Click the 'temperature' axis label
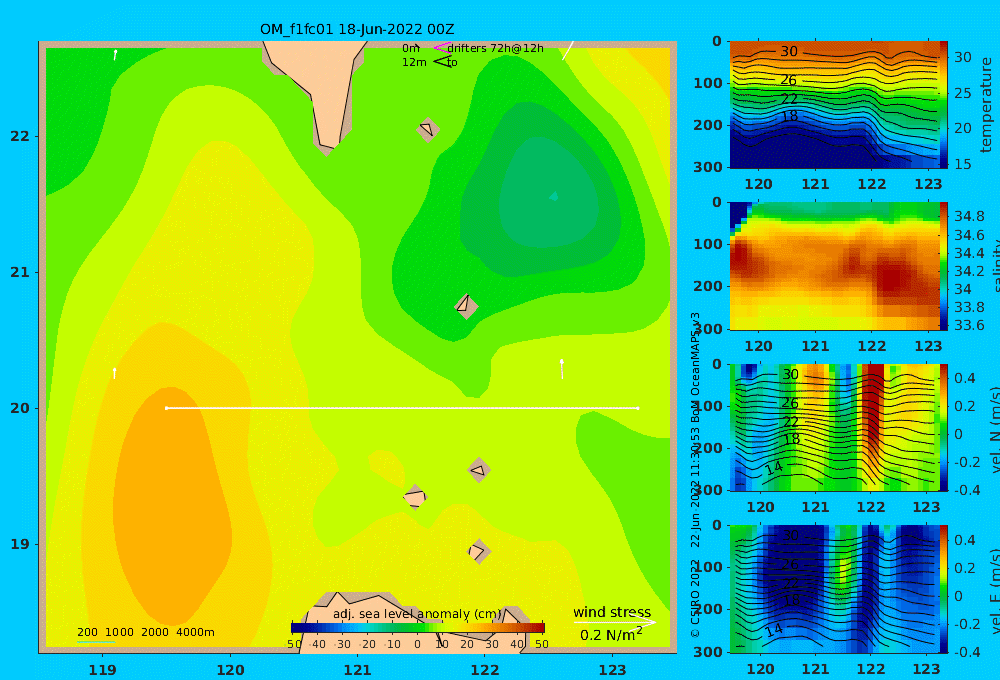 (x=986, y=105)
